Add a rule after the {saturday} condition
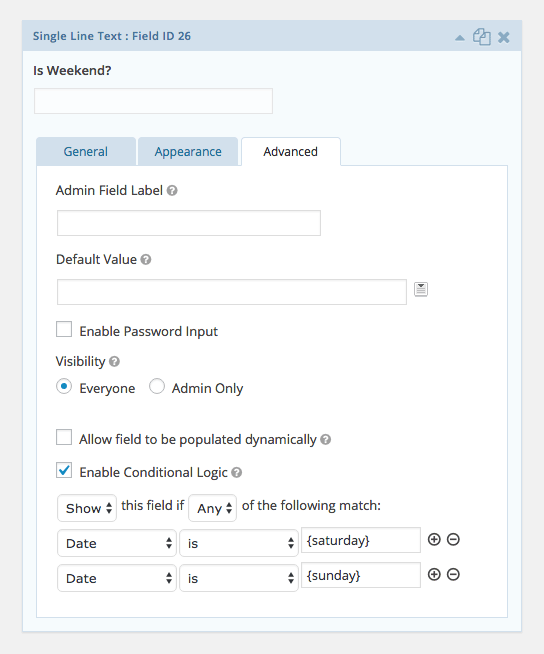The image size is (544, 654). (x=434, y=539)
